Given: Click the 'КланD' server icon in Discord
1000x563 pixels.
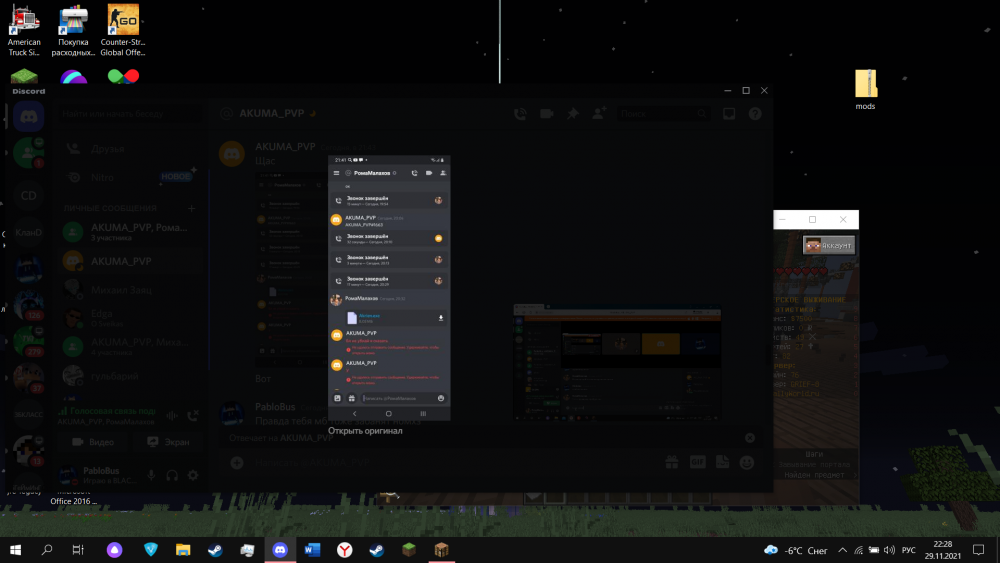Looking at the screenshot, I should point(29,233).
